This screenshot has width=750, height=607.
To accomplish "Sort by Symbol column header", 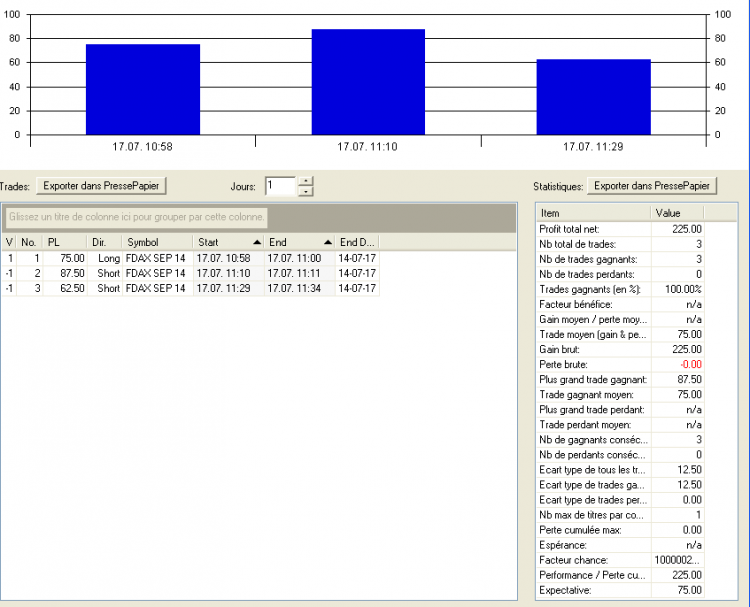I will [x=157, y=243].
